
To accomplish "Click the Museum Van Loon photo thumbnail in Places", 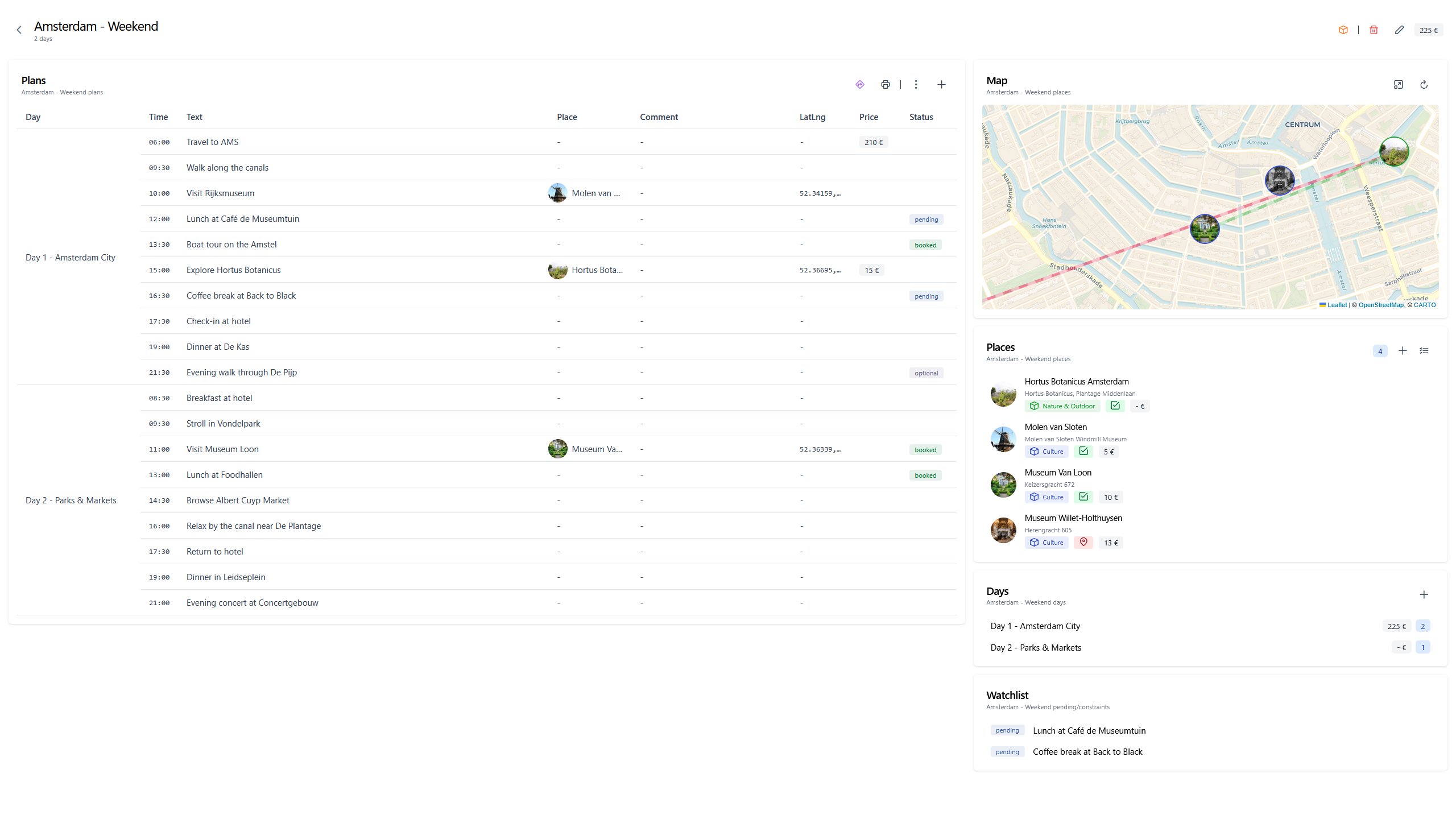I will tap(1003, 485).
